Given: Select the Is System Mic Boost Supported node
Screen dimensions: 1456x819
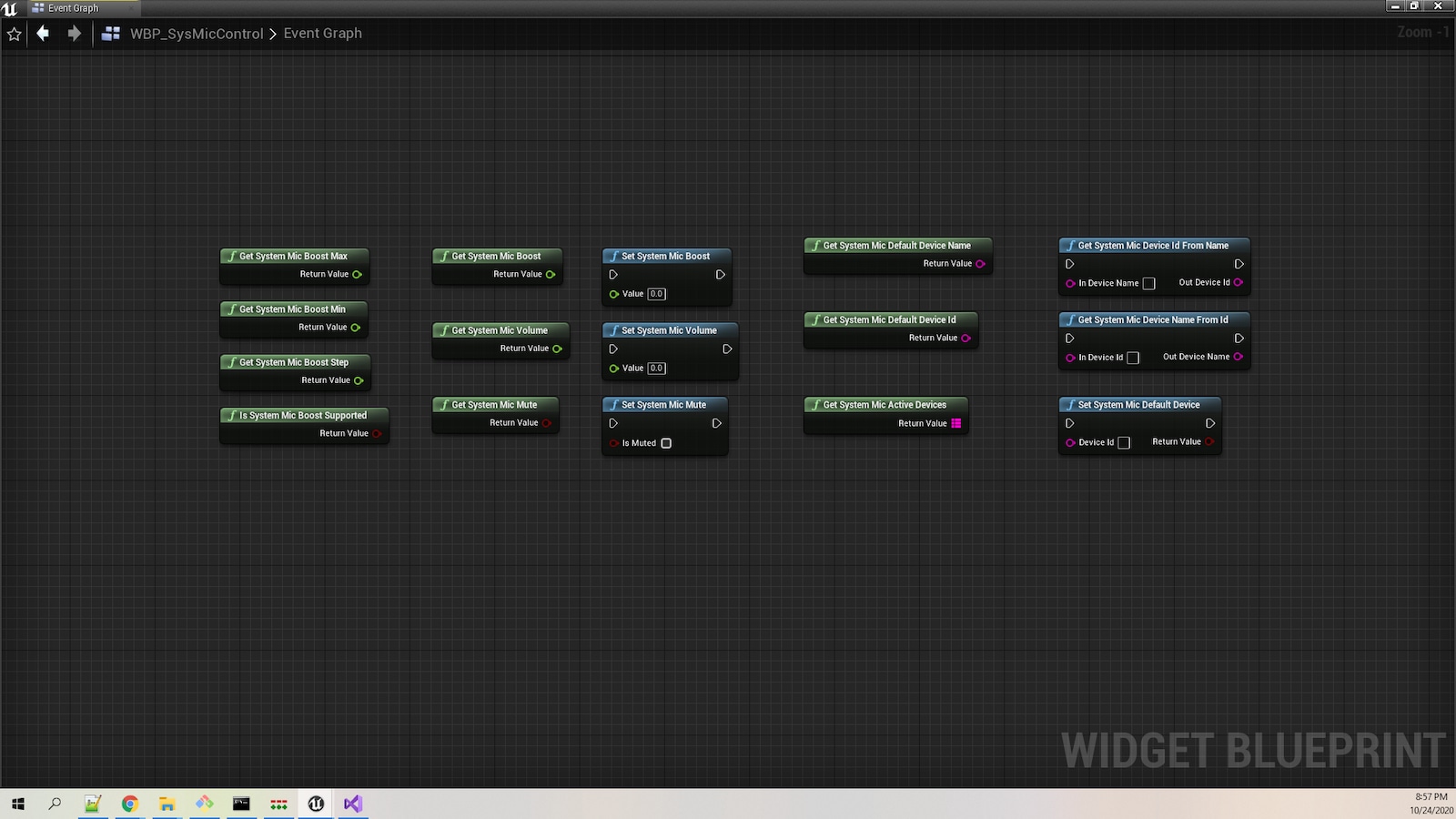Looking at the screenshot, I should (303, 415).
